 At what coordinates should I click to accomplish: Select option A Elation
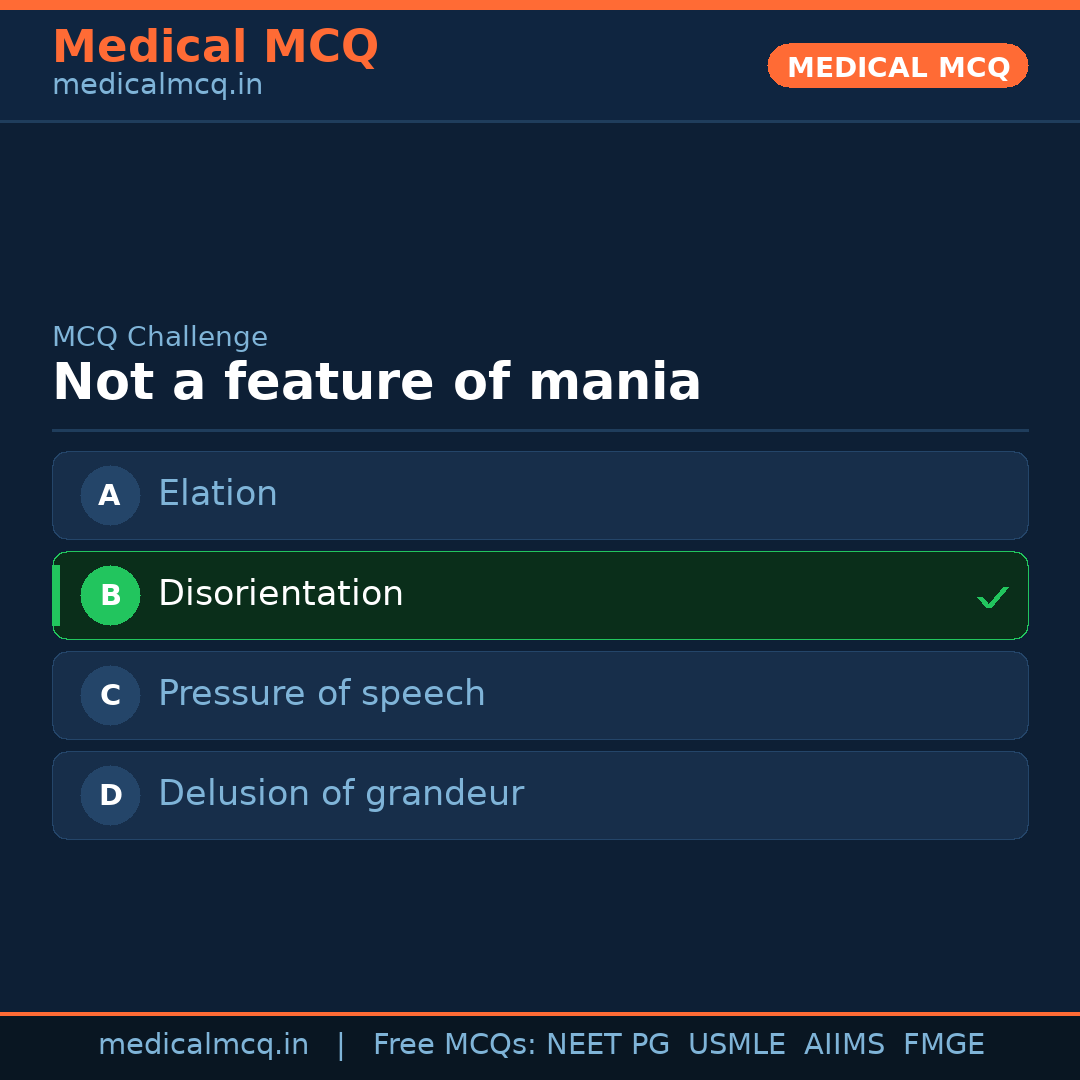tap(540, 495)
